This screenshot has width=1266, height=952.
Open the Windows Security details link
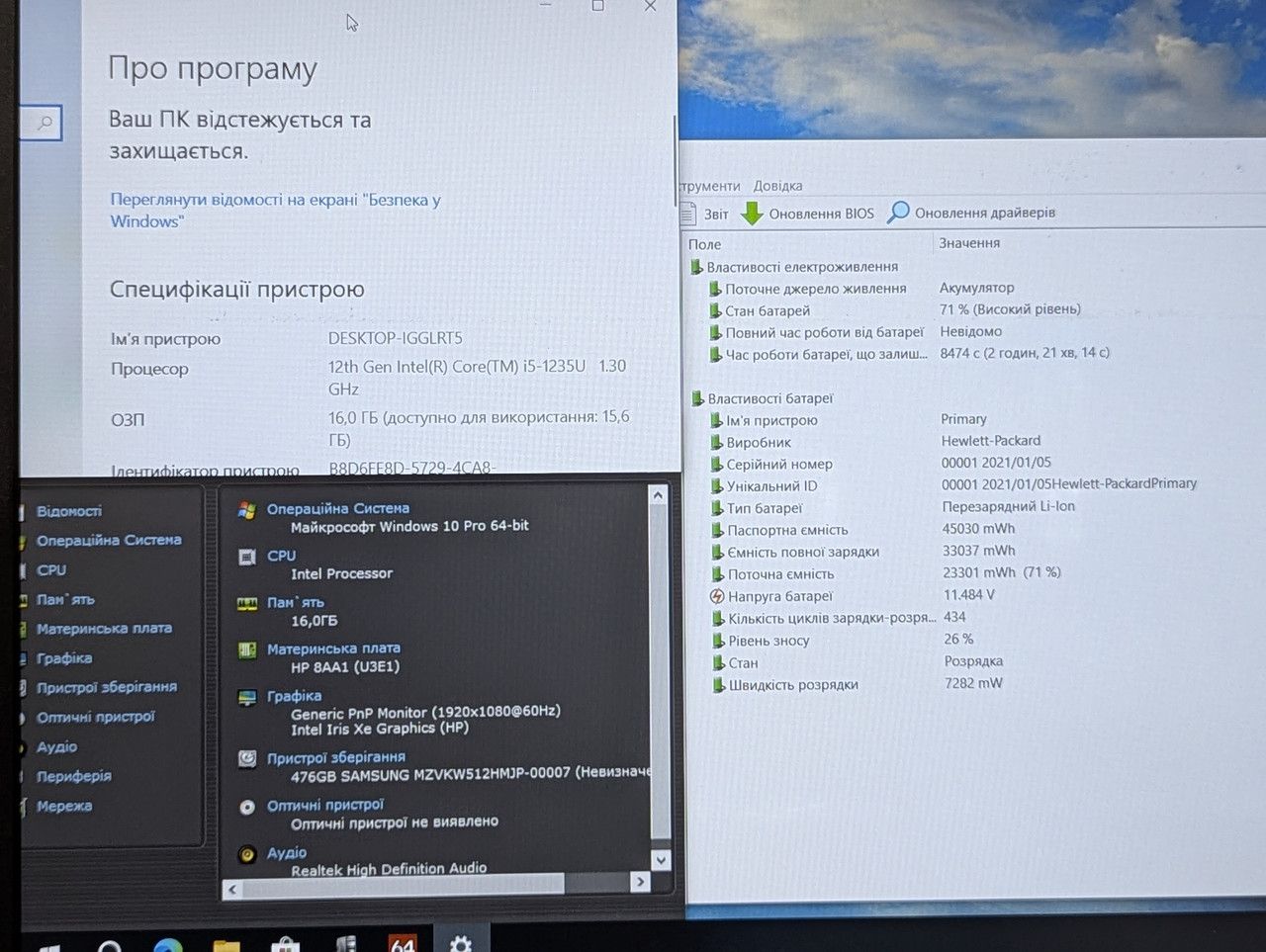[x=275, y=211]
